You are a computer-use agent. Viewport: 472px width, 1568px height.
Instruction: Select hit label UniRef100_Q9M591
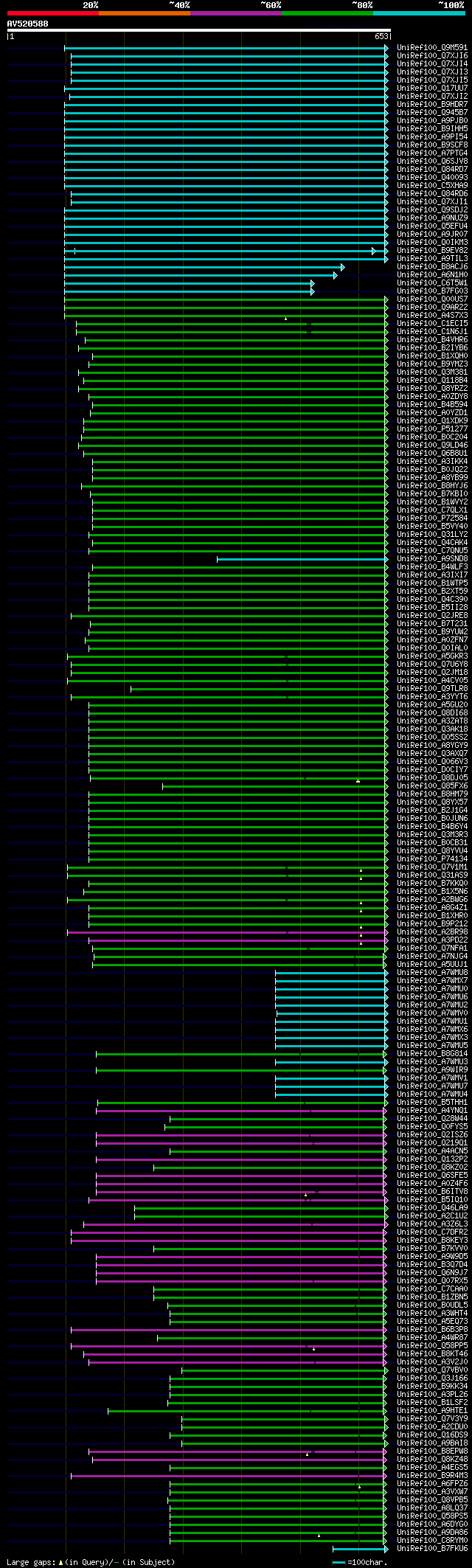[432, 48]
